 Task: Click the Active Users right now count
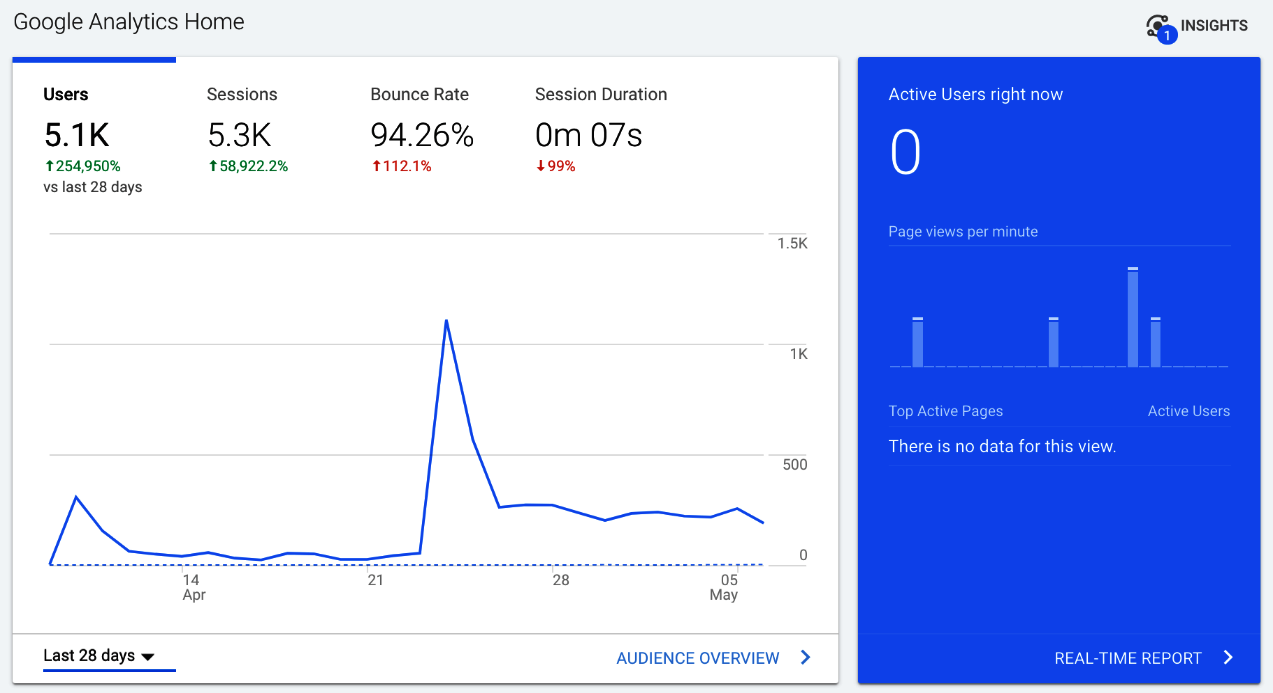click(905, 153)
